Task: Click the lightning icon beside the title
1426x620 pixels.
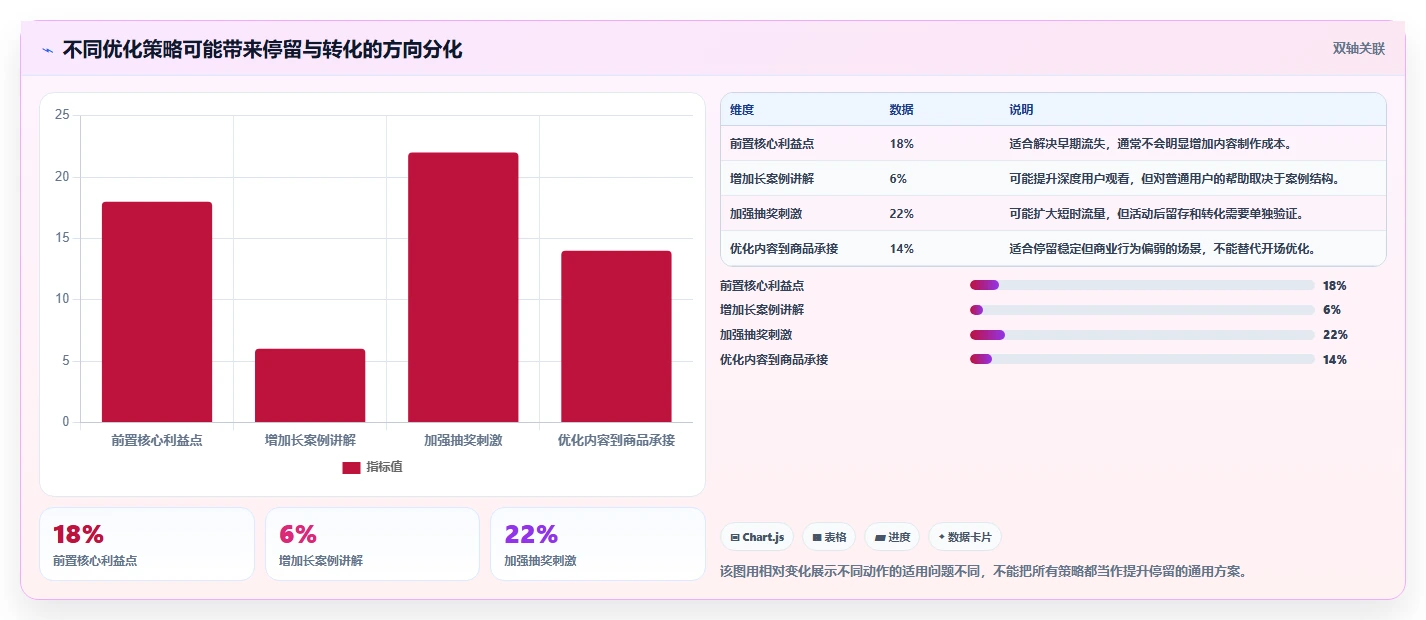Action: 47,50
